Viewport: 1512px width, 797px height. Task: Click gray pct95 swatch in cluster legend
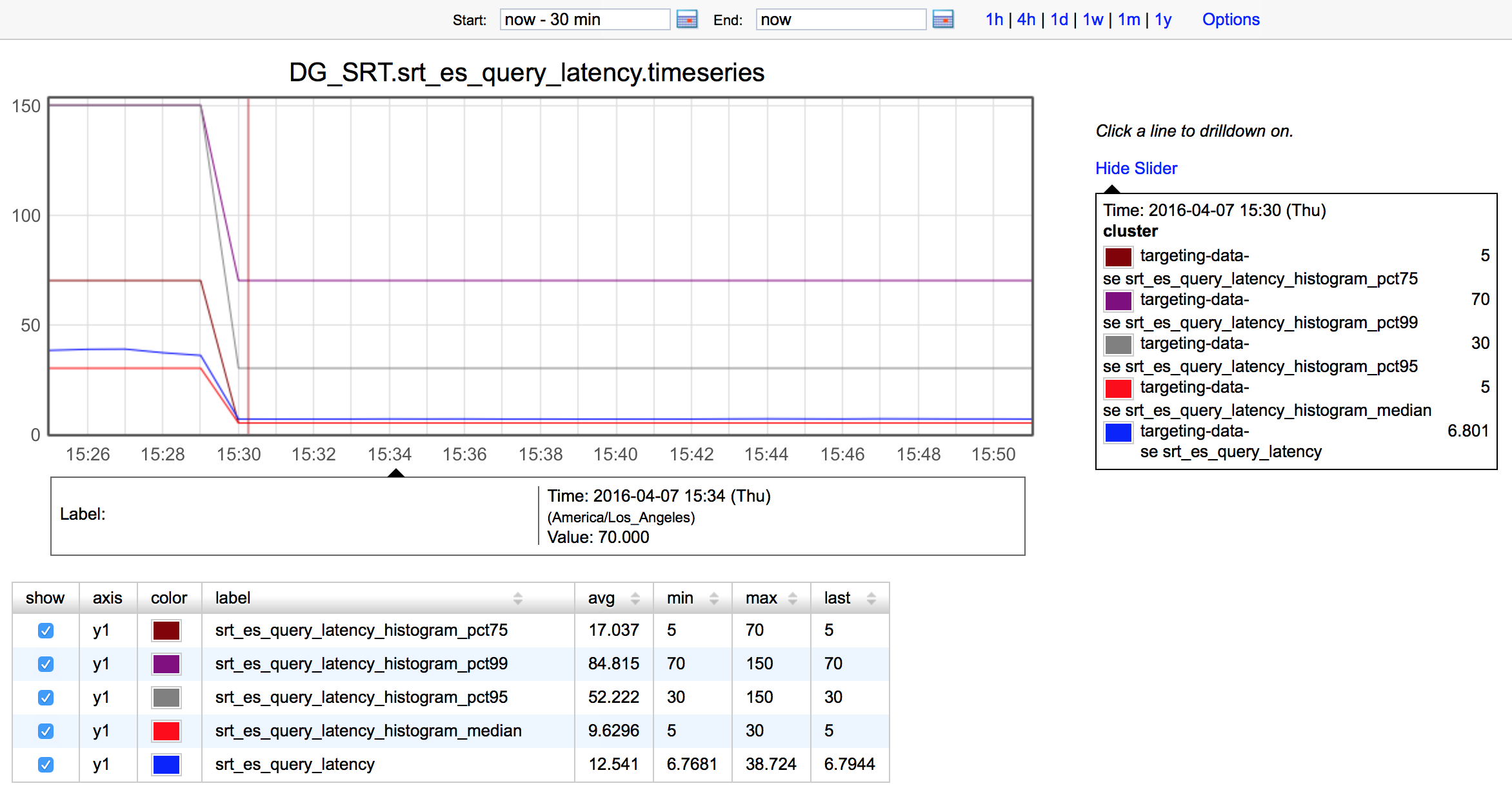1119,344
